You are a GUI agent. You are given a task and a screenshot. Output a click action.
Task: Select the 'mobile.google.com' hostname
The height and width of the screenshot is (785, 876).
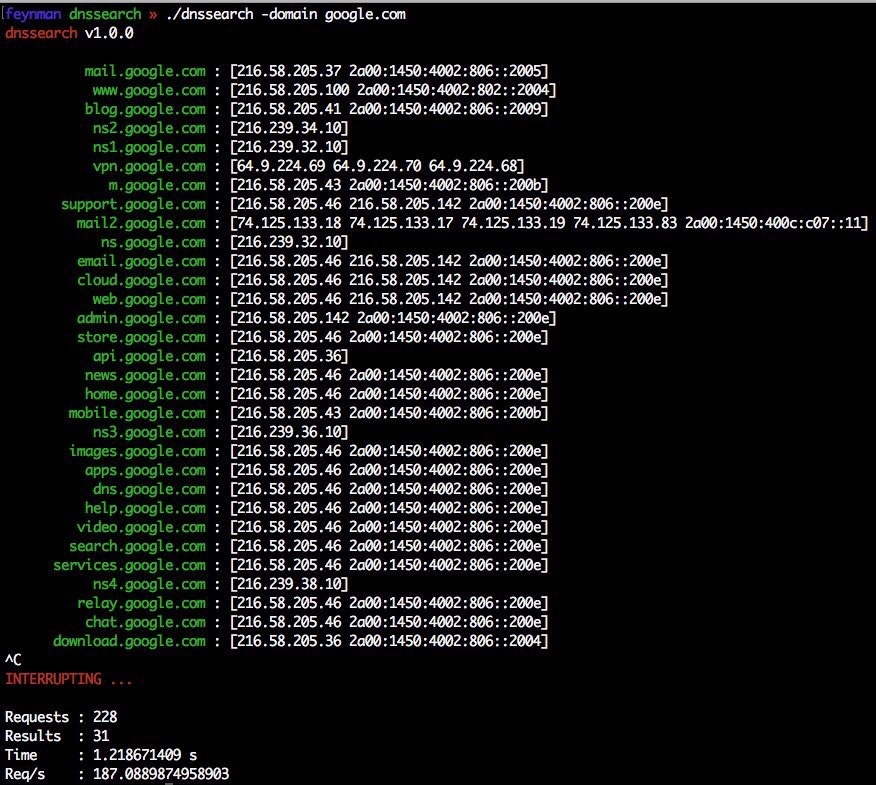[137, 413]
